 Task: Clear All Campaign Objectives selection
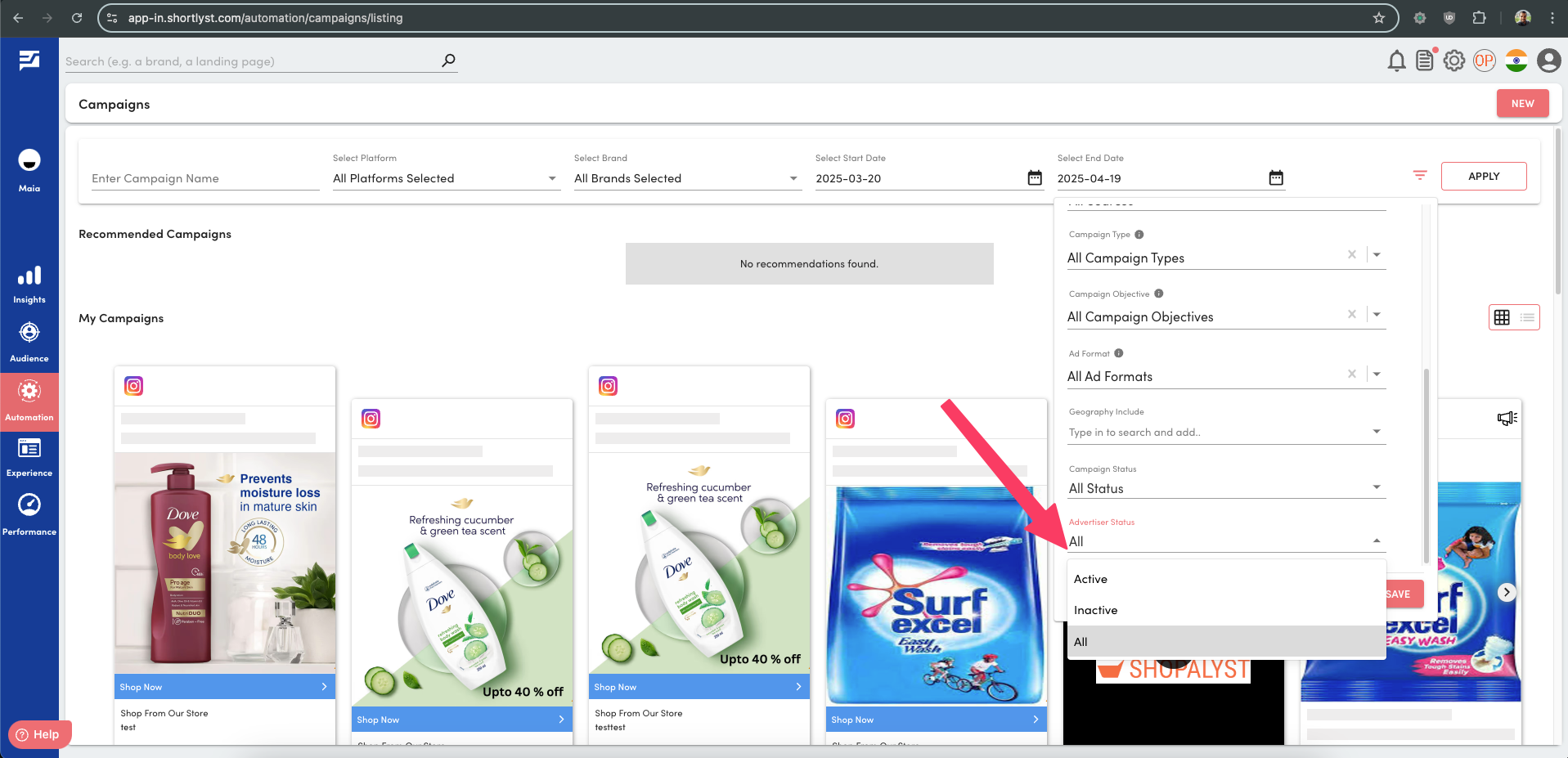1352,314
